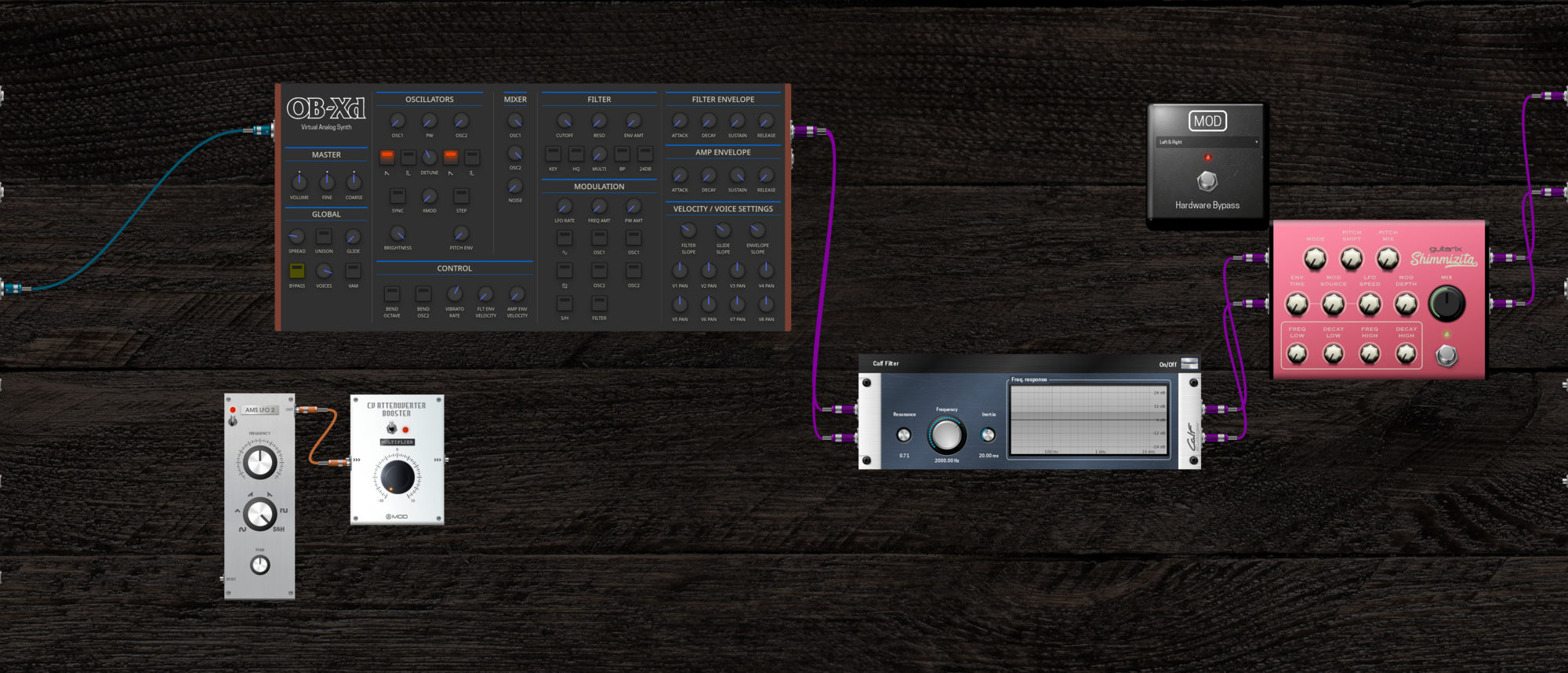
Task: Enable the sine LFO wave in Modulation
Action: 564,237
